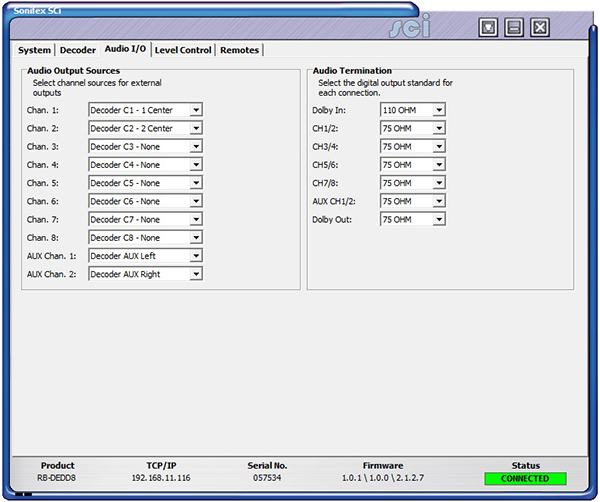Screen dimensions: 600x502
Task: Switch to the System tab
Action: (34, 50)
